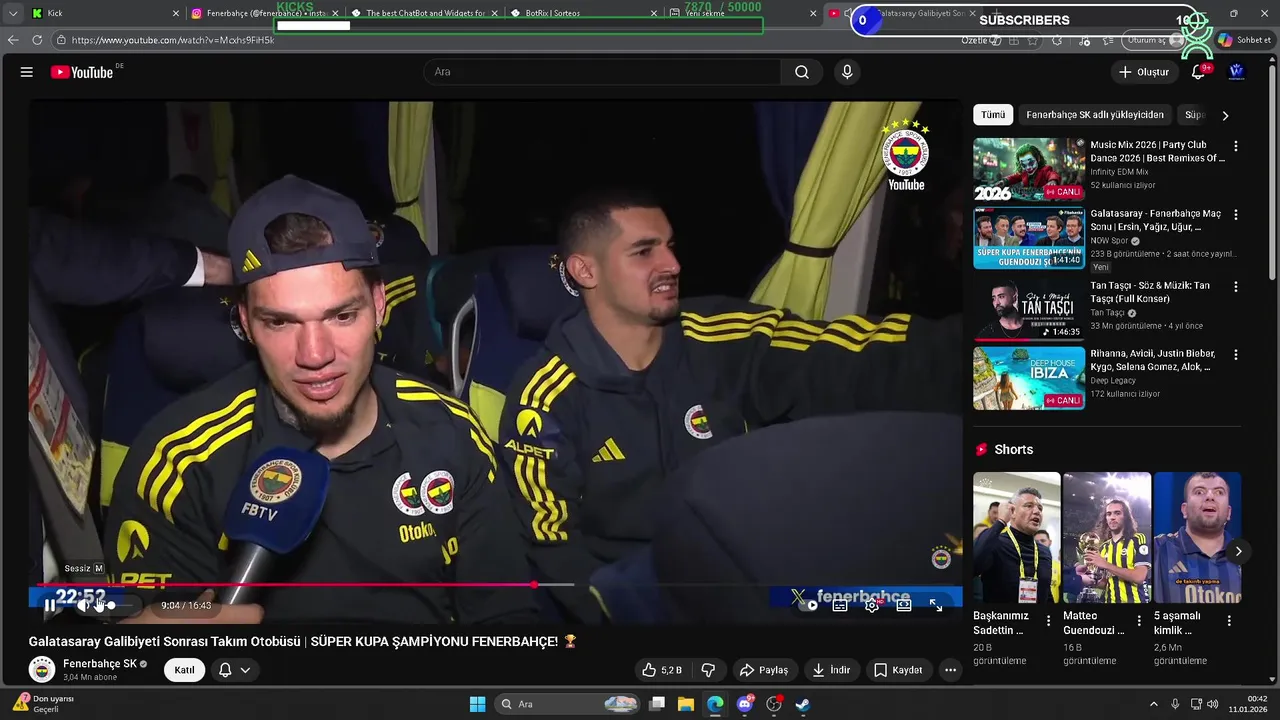Screen dimensions: 1280x720
Task: Open the Fenerbahçe SK channel avatar
Action: (42, 669)
